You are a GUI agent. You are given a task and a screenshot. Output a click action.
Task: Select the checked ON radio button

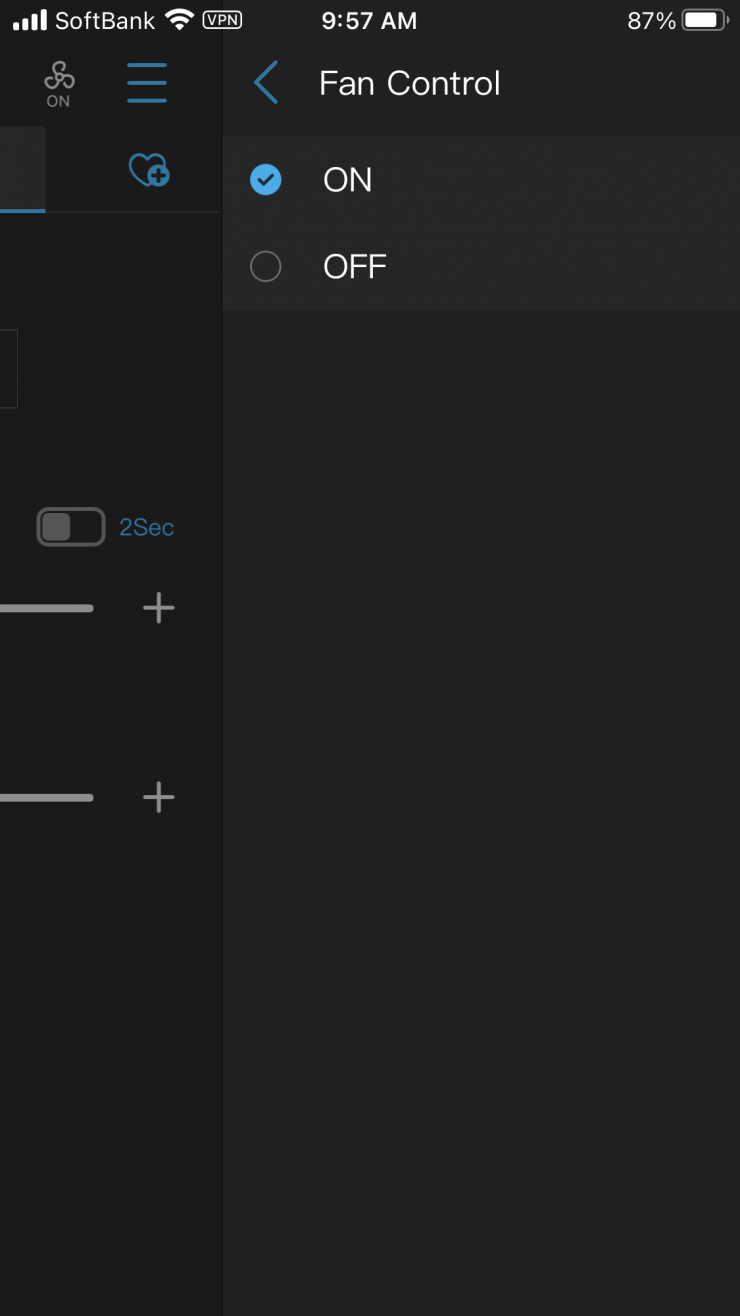266,180
